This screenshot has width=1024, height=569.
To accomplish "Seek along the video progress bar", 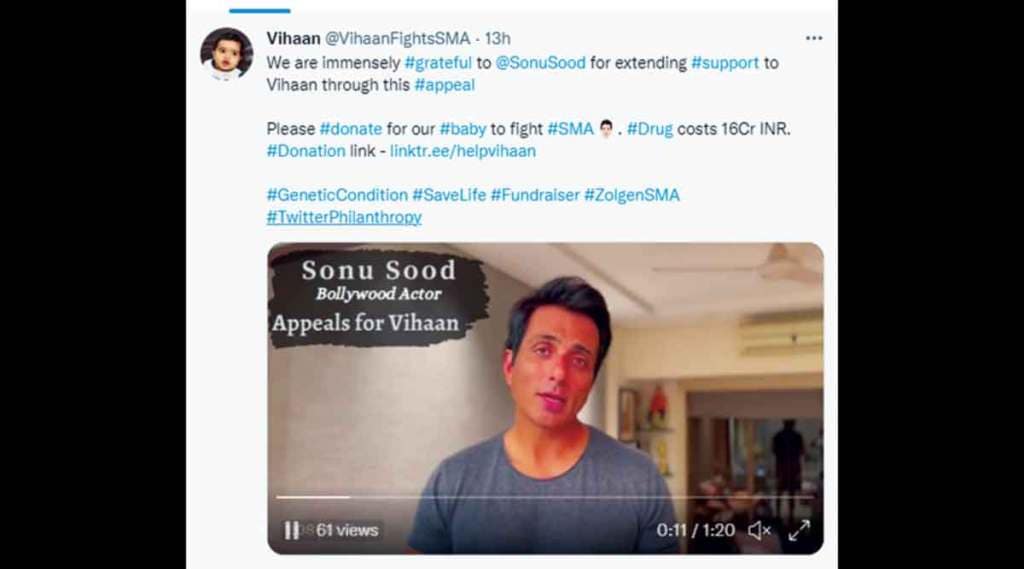I will [545, 497].
